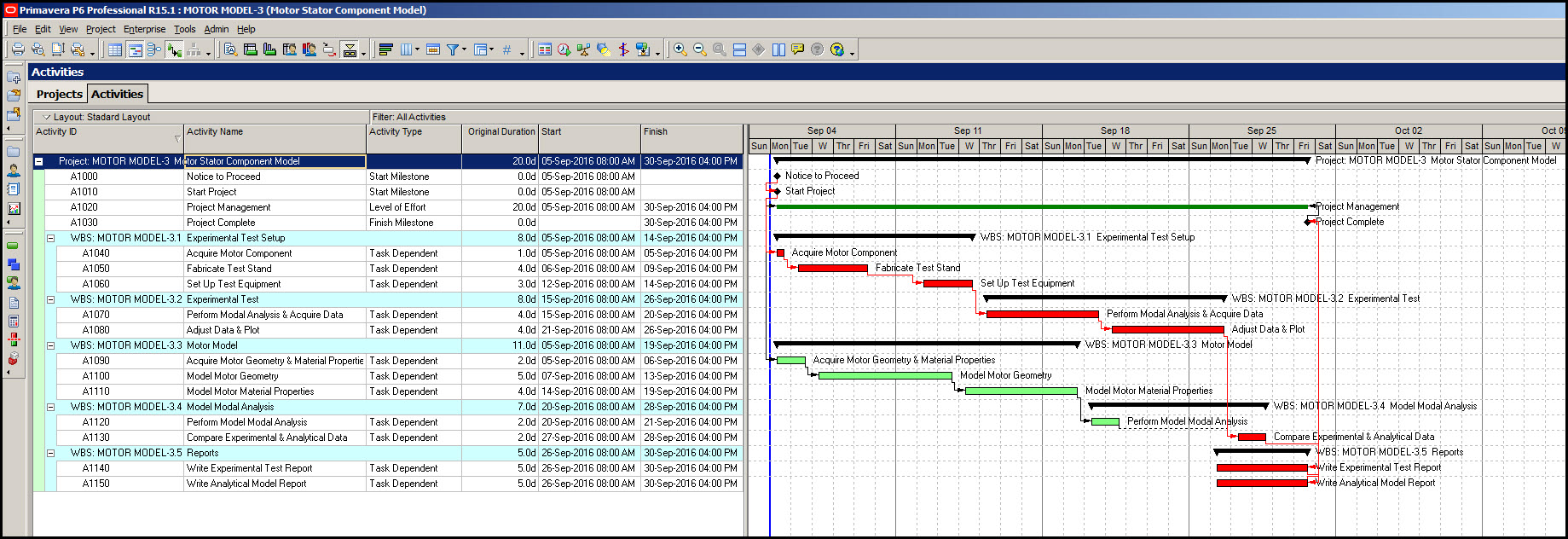
Task: Click Add activity green bar sidebar icon
Action: (x=13, y=246)
